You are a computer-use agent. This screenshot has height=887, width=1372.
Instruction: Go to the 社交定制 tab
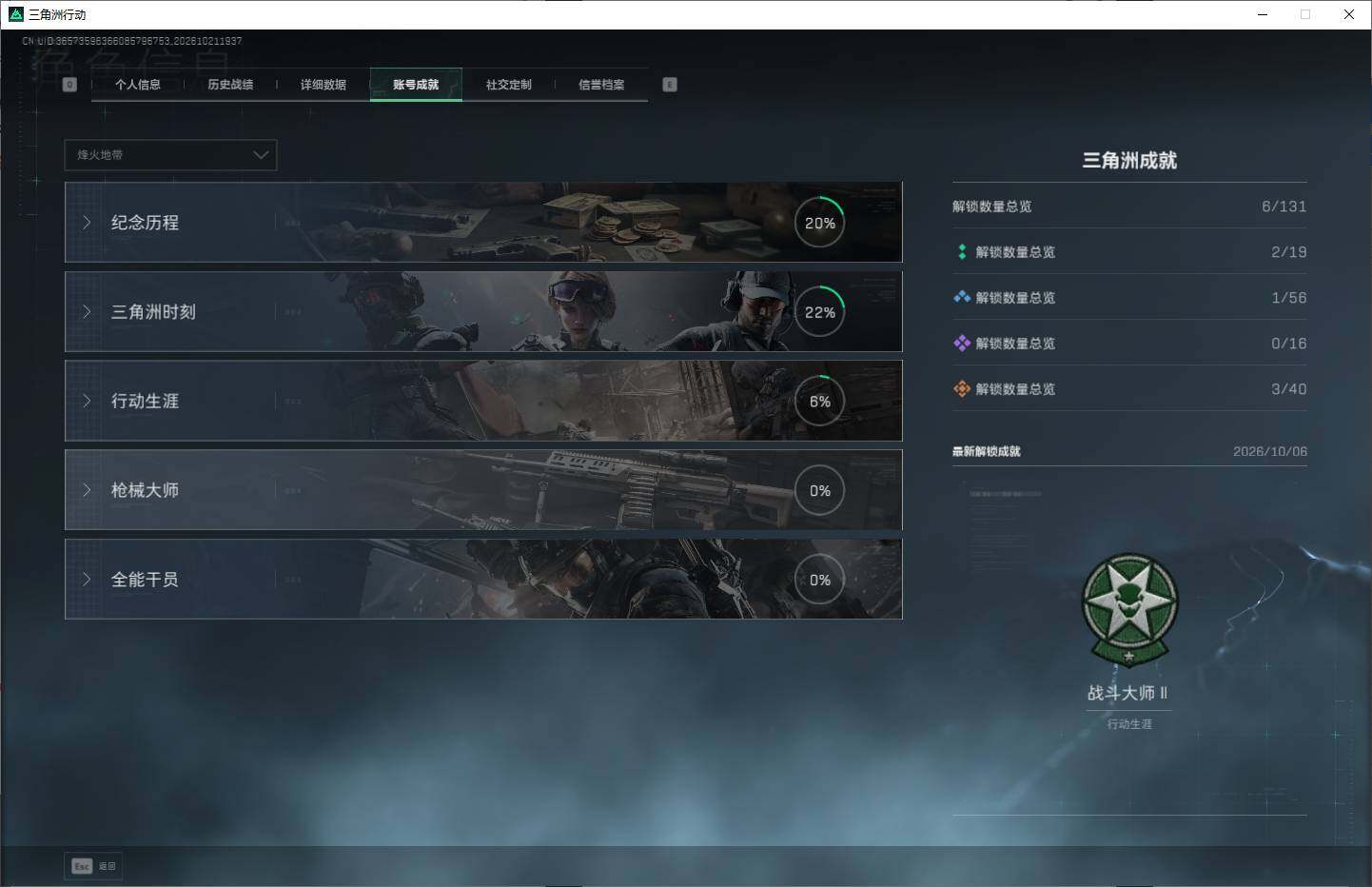coord(509,85)
